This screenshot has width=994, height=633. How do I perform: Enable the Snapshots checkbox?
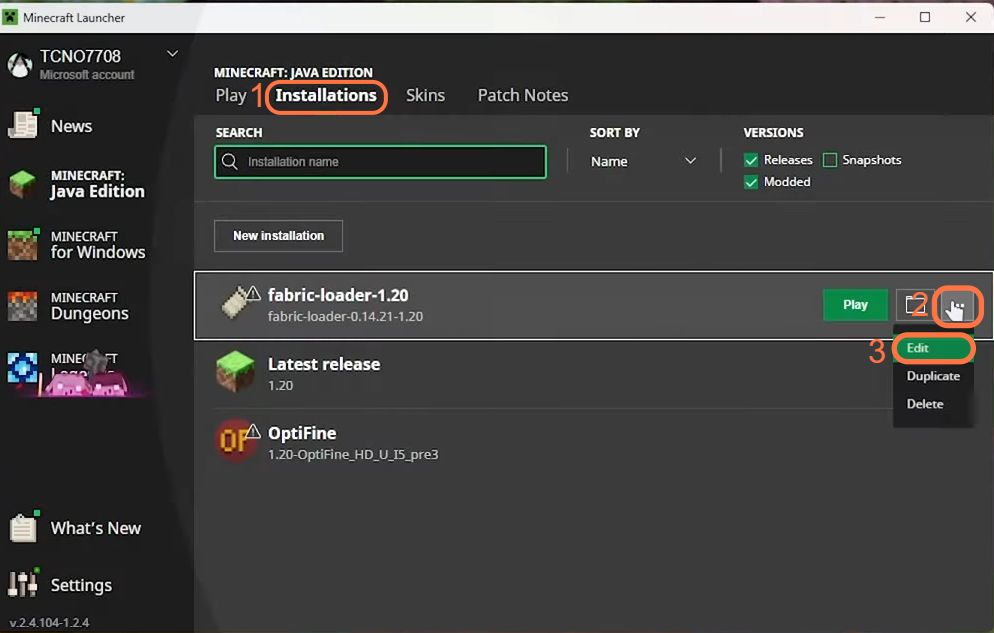coord(830,160)
